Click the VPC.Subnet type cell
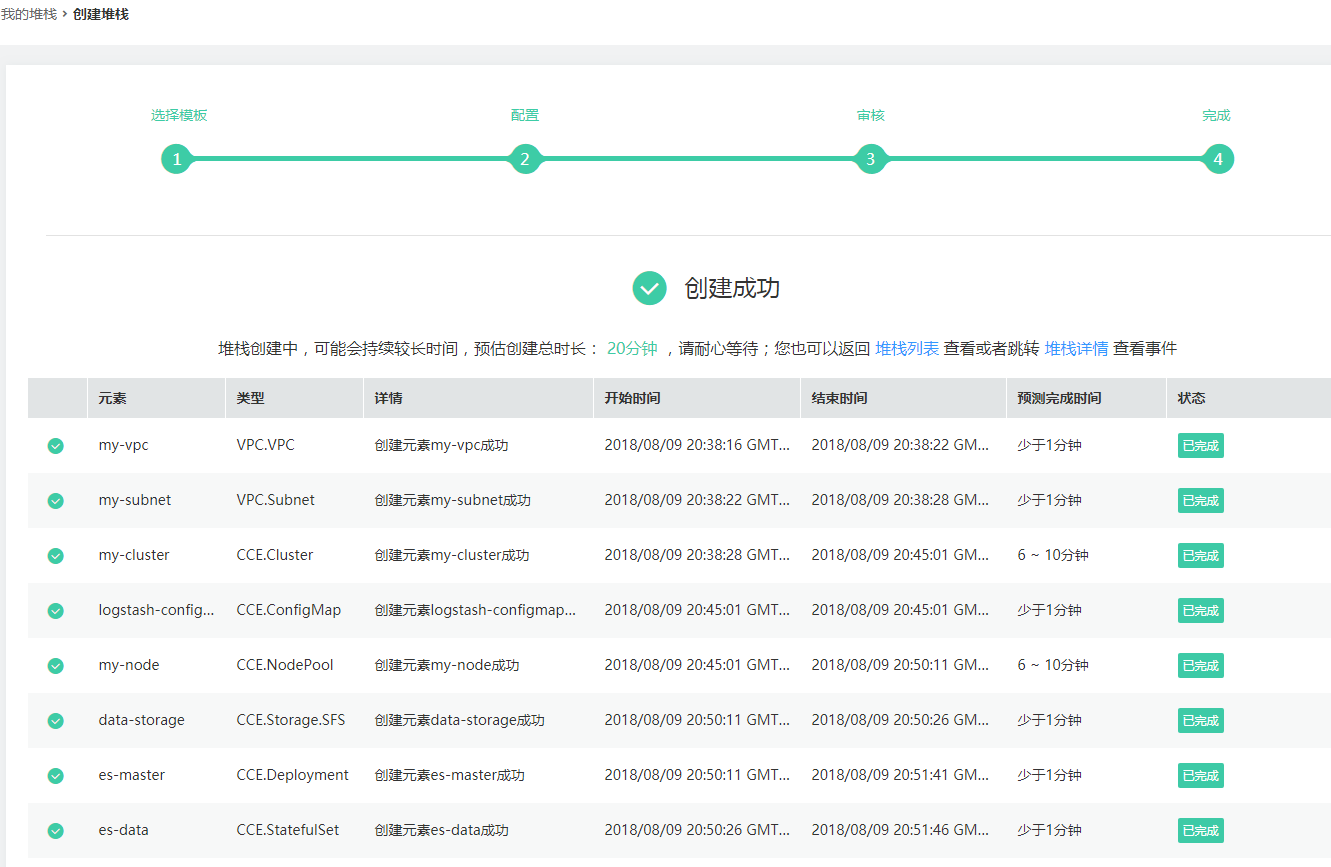1331x867 pixels. pyautogui.click(x=275, y=500)
